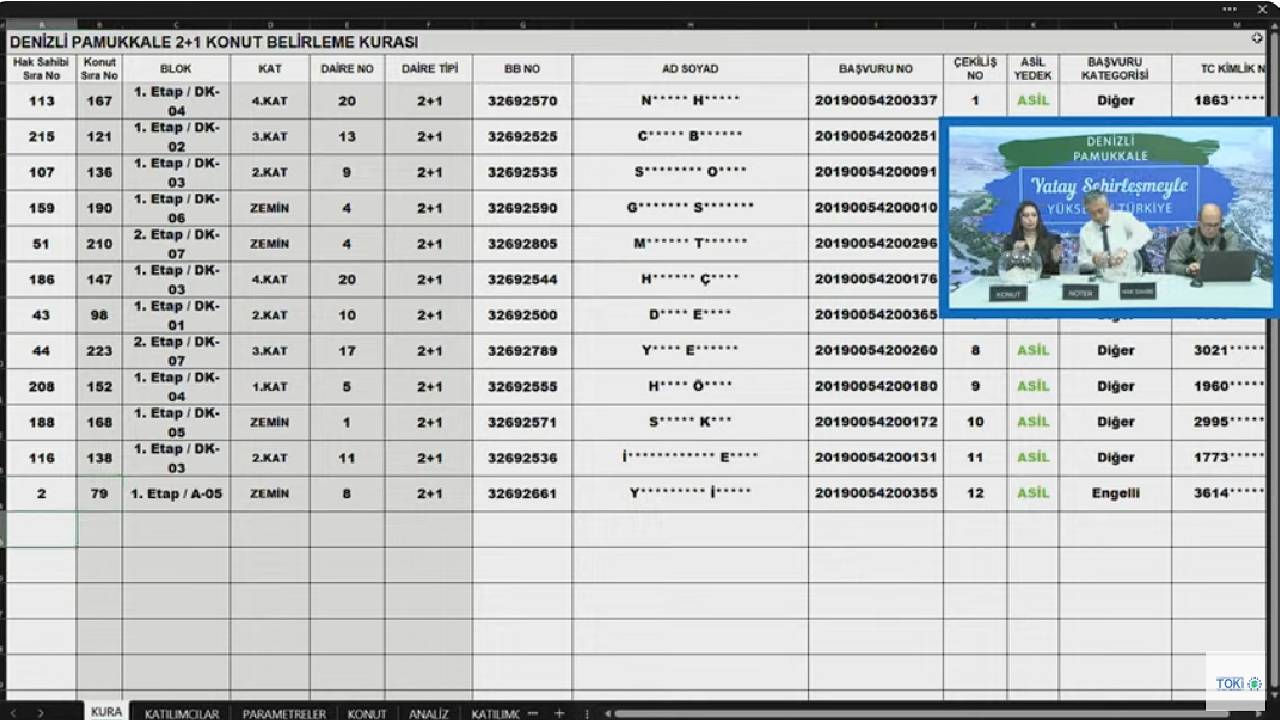Select the AD SOYAD header cell
This screenshot has width=1280, height=720.
(690, 69)
